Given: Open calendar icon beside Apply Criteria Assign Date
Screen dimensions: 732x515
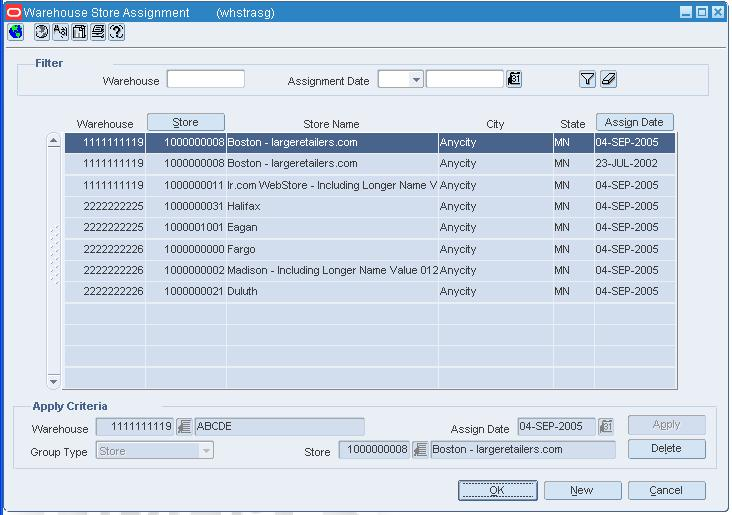Looking at the screenshot, I should 605,427.
